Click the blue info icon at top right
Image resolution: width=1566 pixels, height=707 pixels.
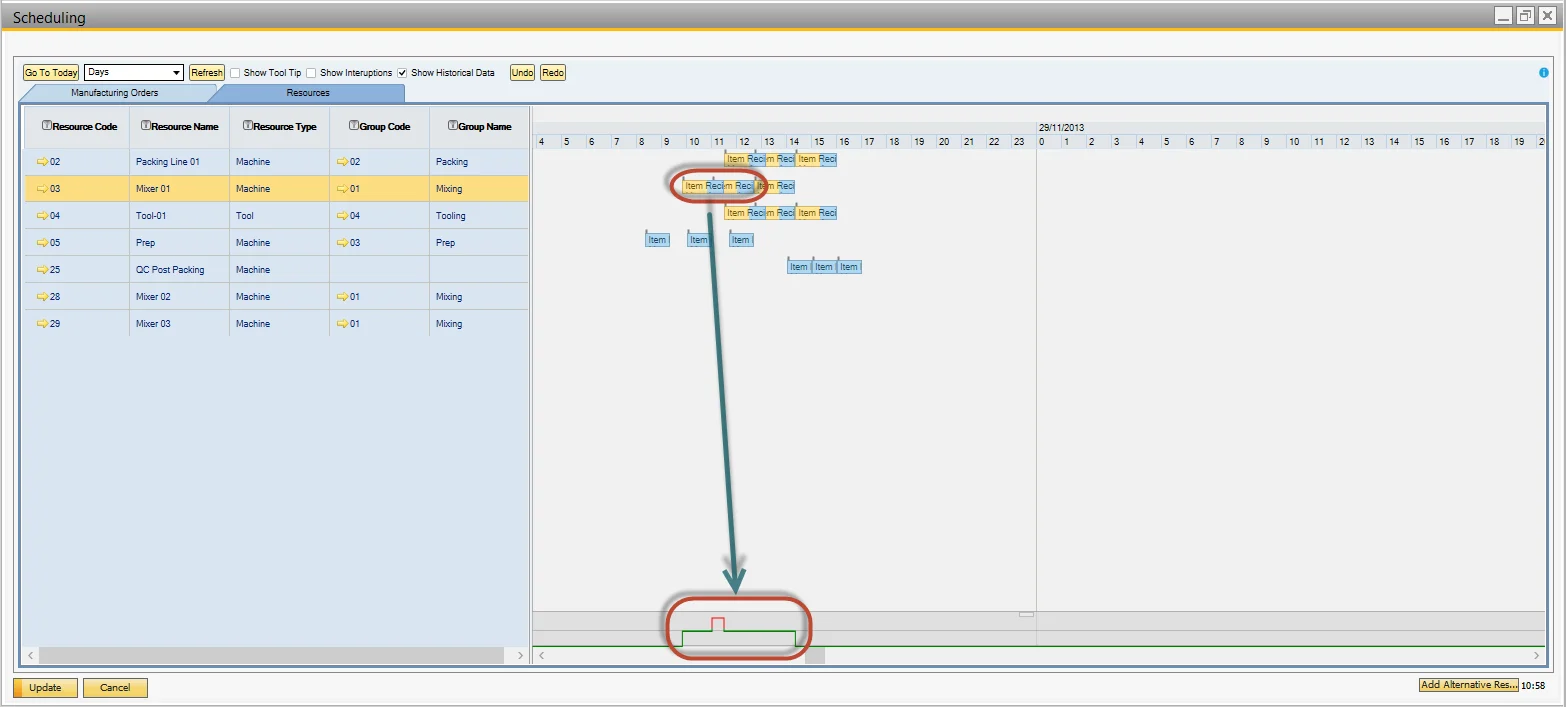pyautogui.click(x=1544, y=73)
